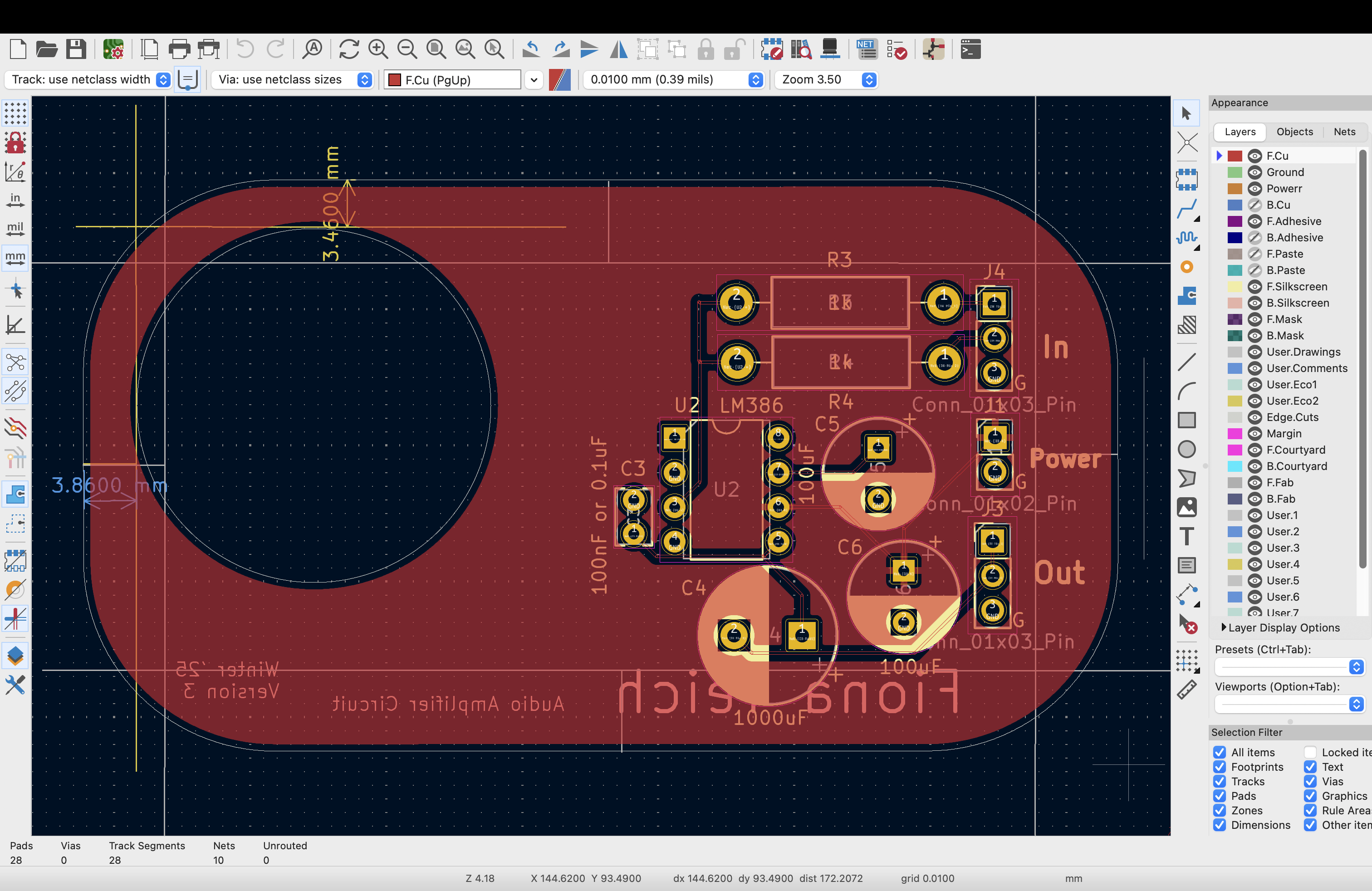Show the B.Cu layer eye icon
This screenshot has height=891, width=1372.
point(1254,205)
